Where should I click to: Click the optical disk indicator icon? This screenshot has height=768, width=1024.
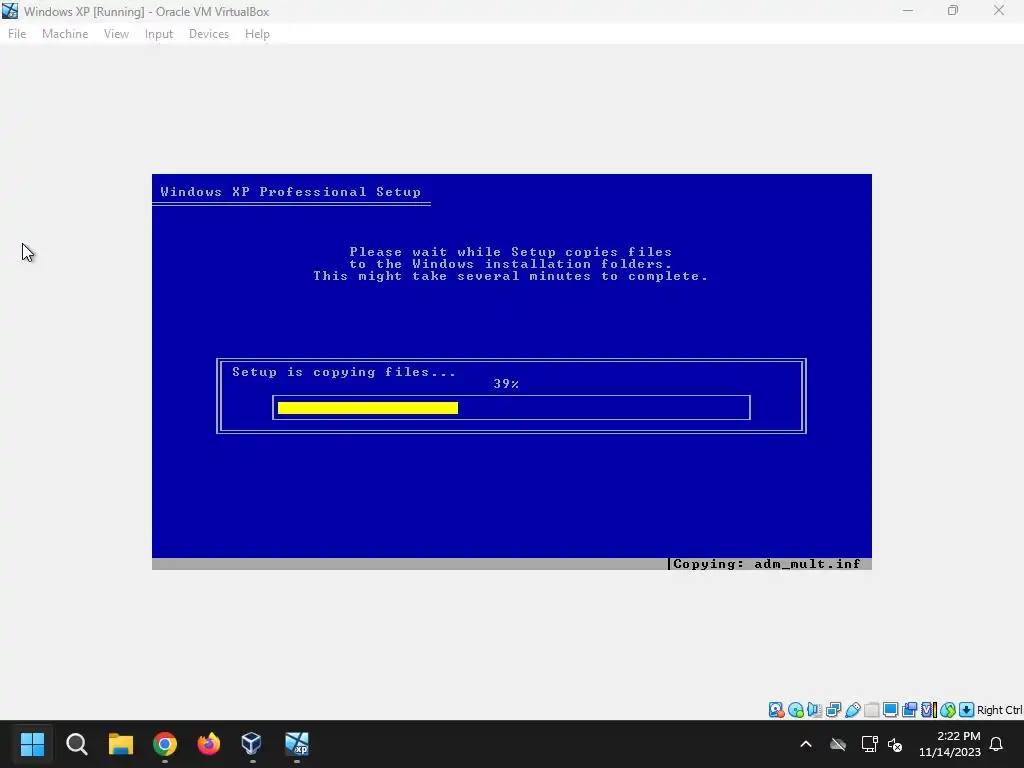coord(795,710)
